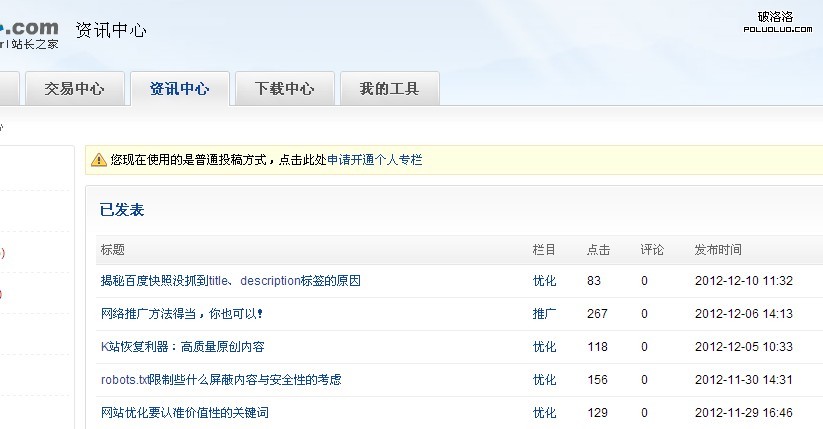The image size is (823, 429).
Task: Select the 资讯中心 tab
Action: (x=180, y=89)
